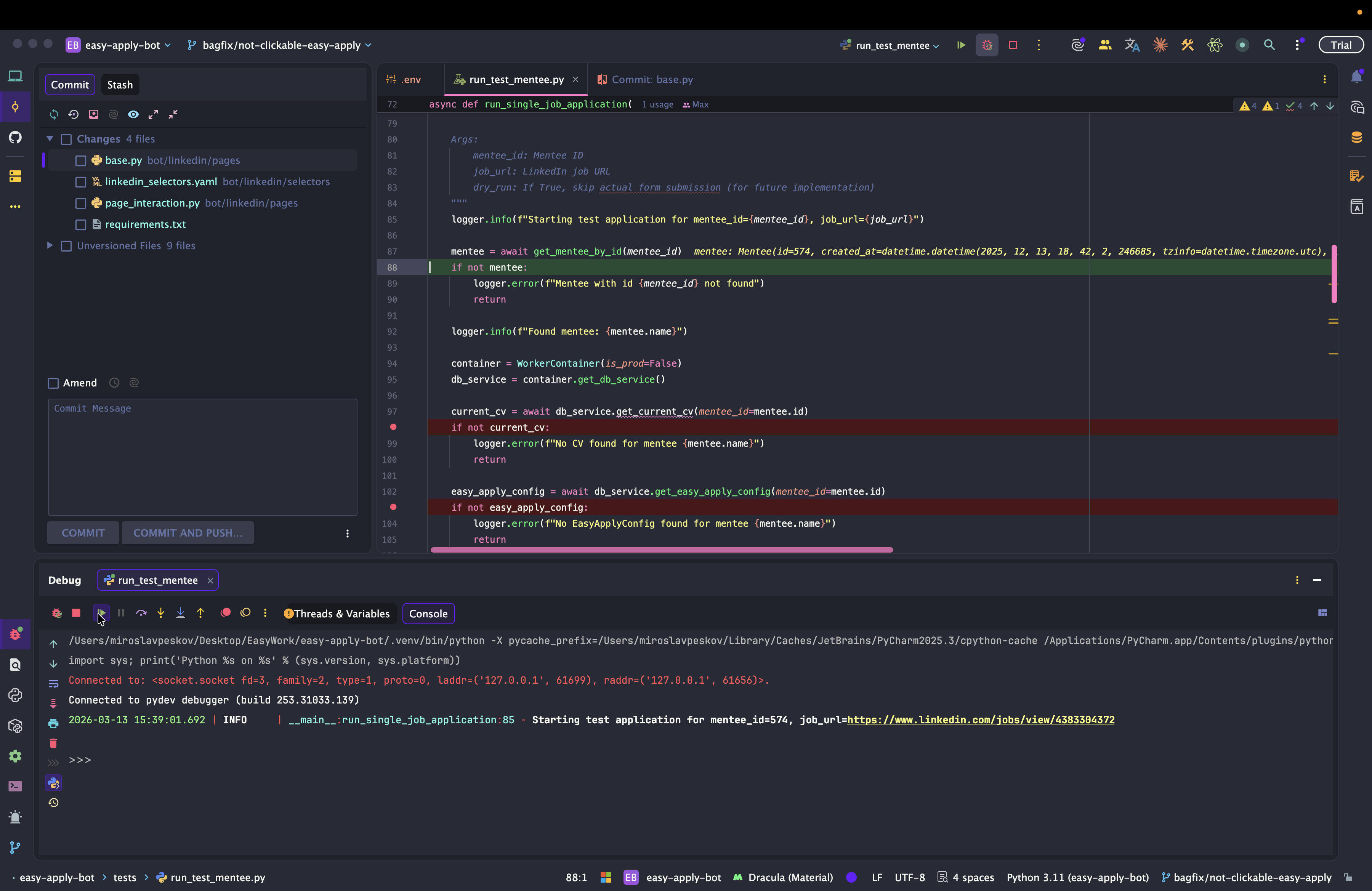Open the Terminal tool window icon
Screen dimensions: 1372x891
[x=15, y=786]
